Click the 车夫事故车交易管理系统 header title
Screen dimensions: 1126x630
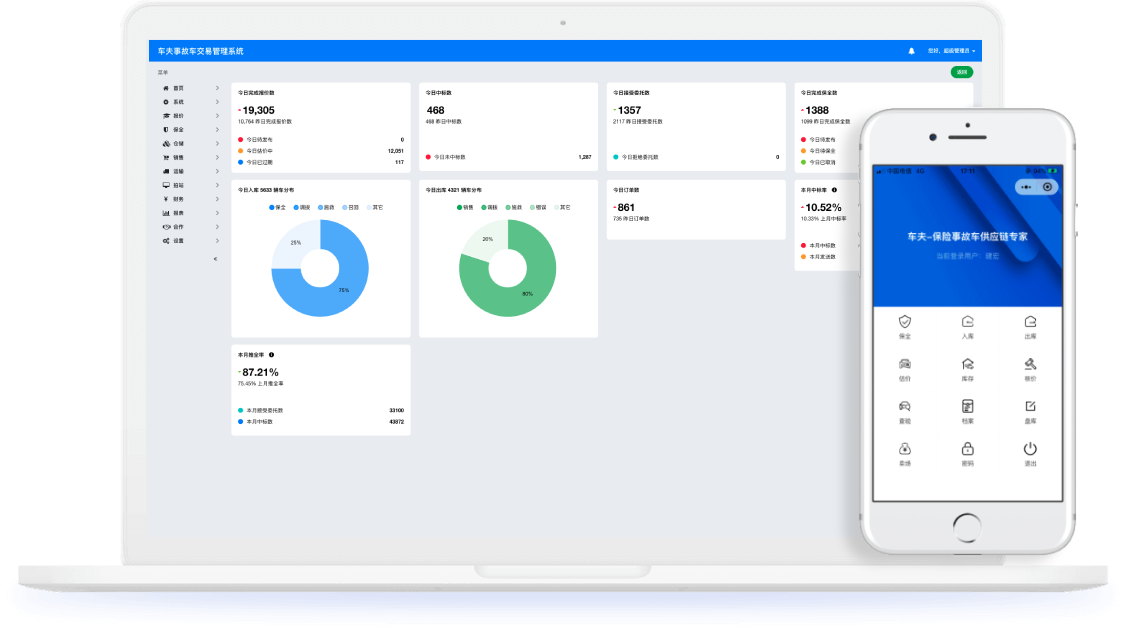[x=200, y=51]
